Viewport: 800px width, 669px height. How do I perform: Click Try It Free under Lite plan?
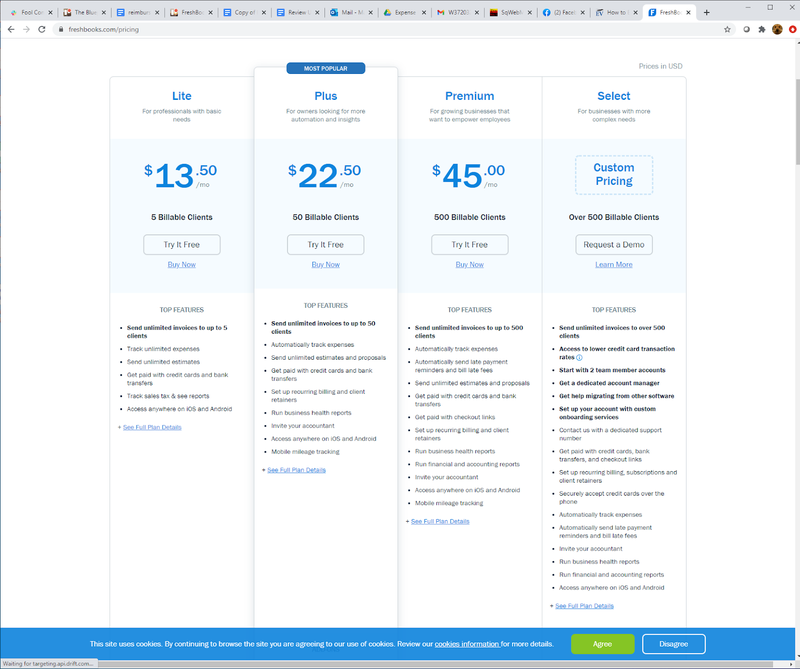tap(182, 244)
